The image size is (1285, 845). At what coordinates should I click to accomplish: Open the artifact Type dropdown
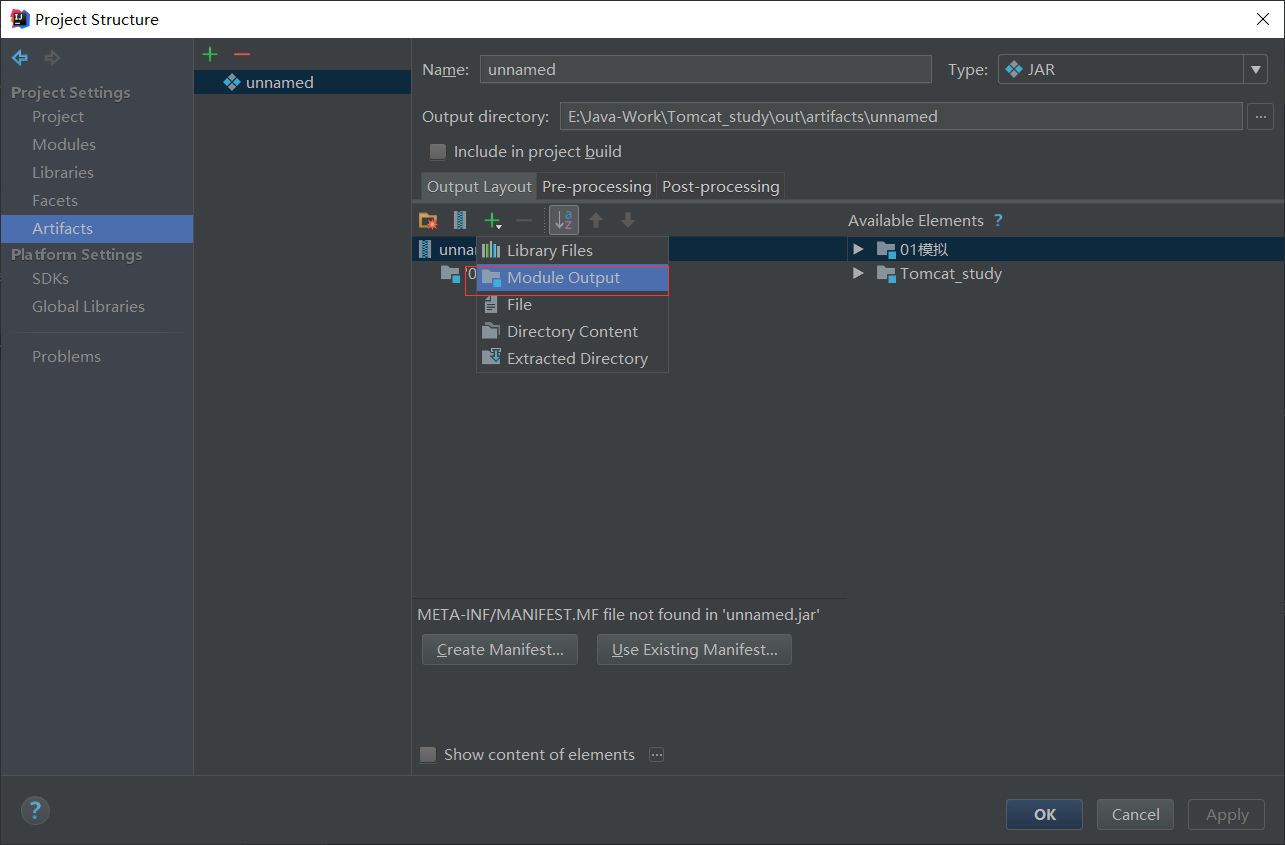[1255, 70]
